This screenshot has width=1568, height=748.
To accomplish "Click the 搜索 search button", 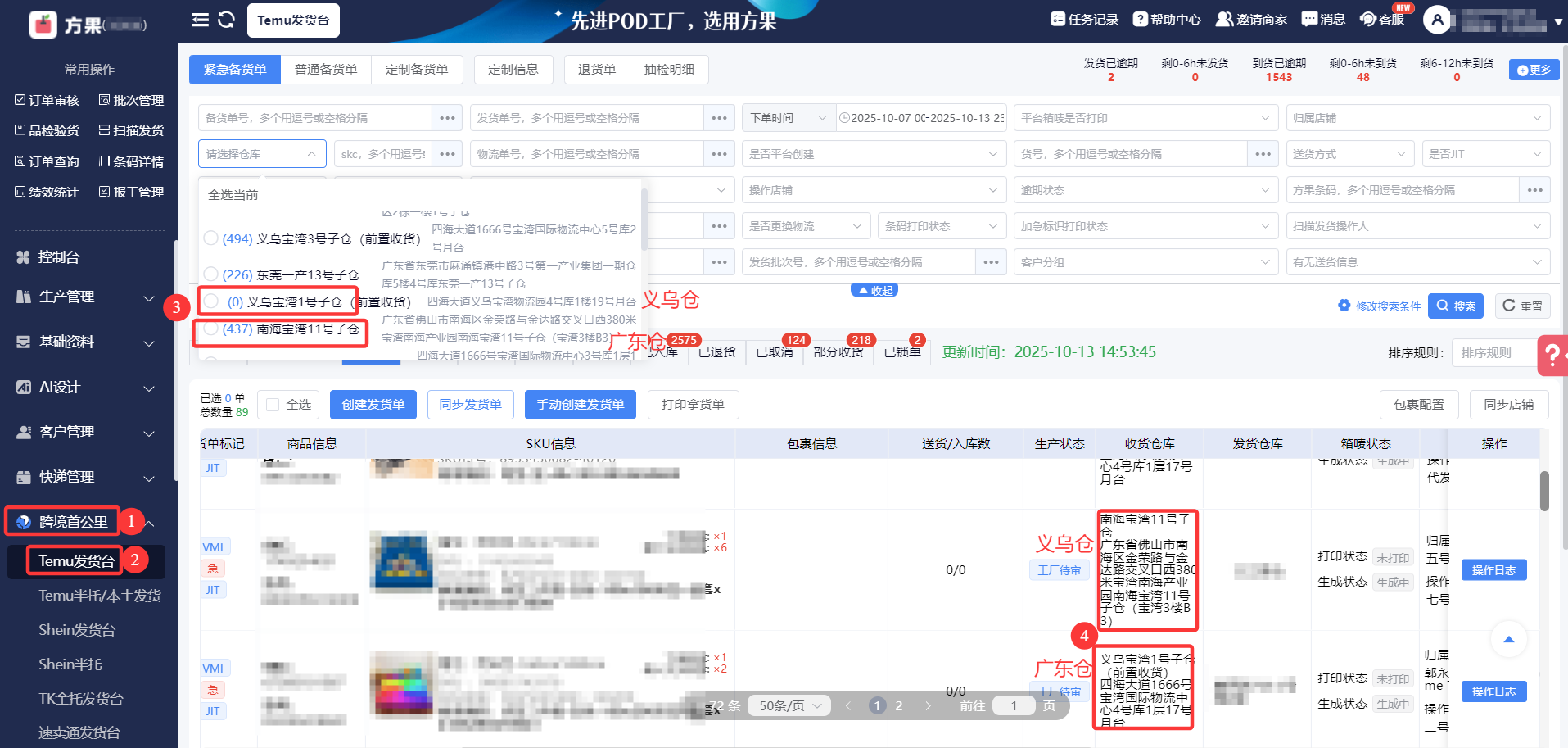I will click(x=1456, y=306).
